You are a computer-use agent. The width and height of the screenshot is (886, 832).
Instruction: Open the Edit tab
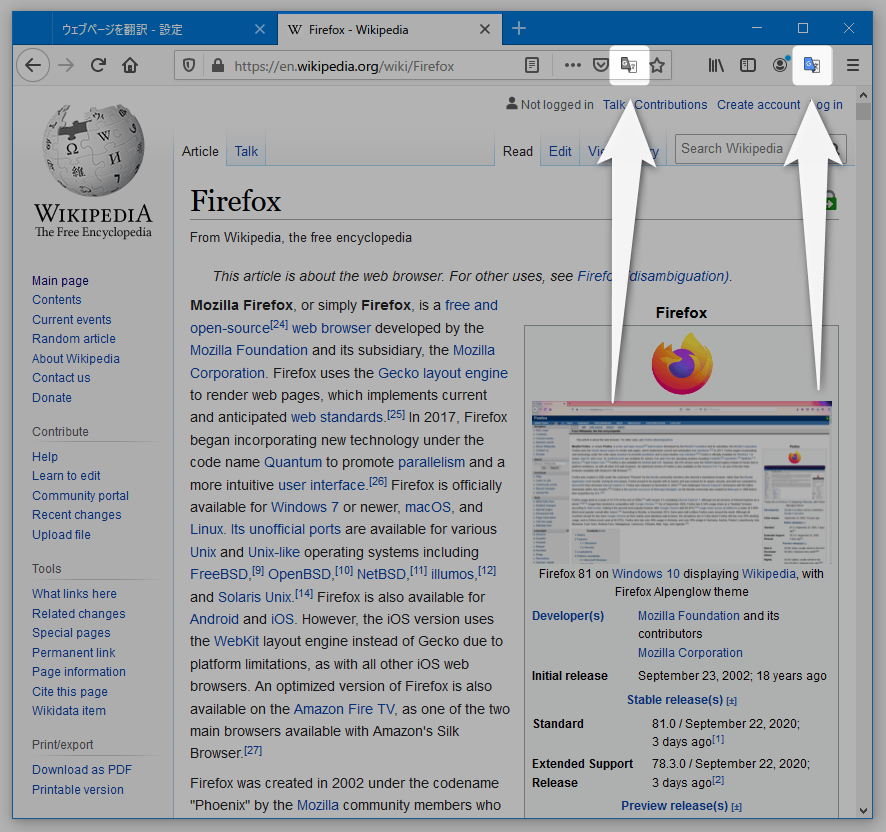point(560,151)
